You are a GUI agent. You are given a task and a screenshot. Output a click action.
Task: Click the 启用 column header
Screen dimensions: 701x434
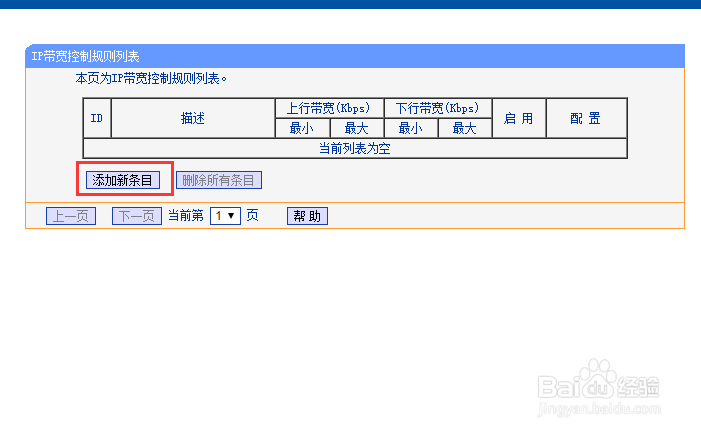coord(519,118)
